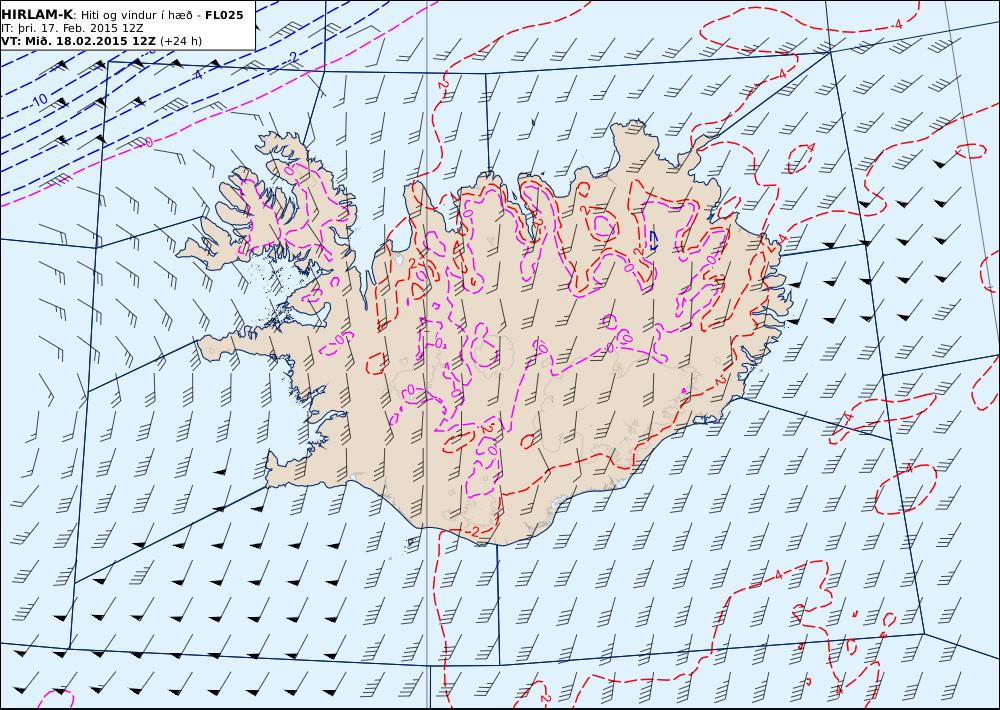Image resolution: width=1000 pixels, height=710 pixels.
Task: Click the valid time 'VT: Mið. 18.02.2015 12Z'
Action: [78, 41]
